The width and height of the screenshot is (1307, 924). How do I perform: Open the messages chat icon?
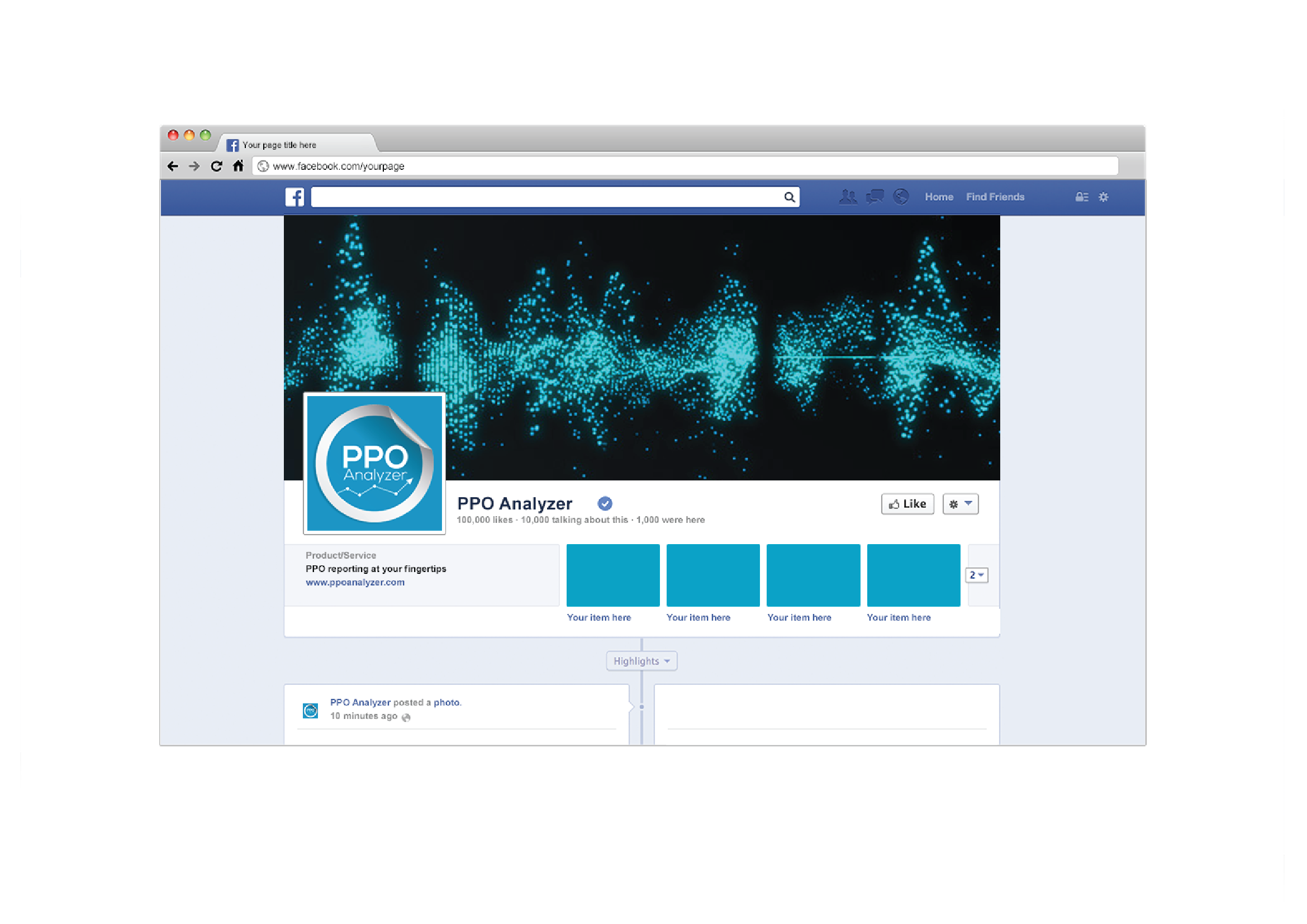pos(874,197)
